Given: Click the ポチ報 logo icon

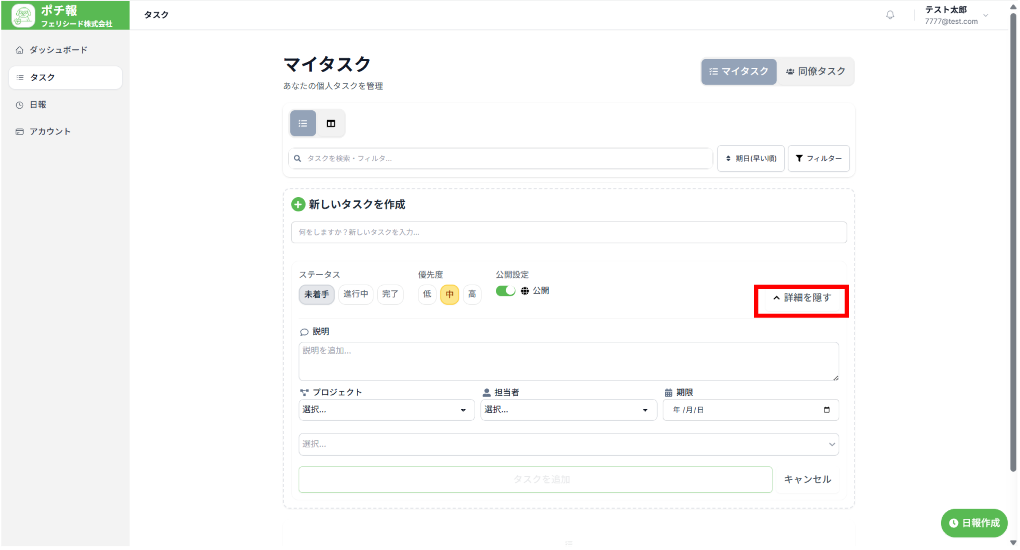Looking at the screenshot, I should [23, 15].
